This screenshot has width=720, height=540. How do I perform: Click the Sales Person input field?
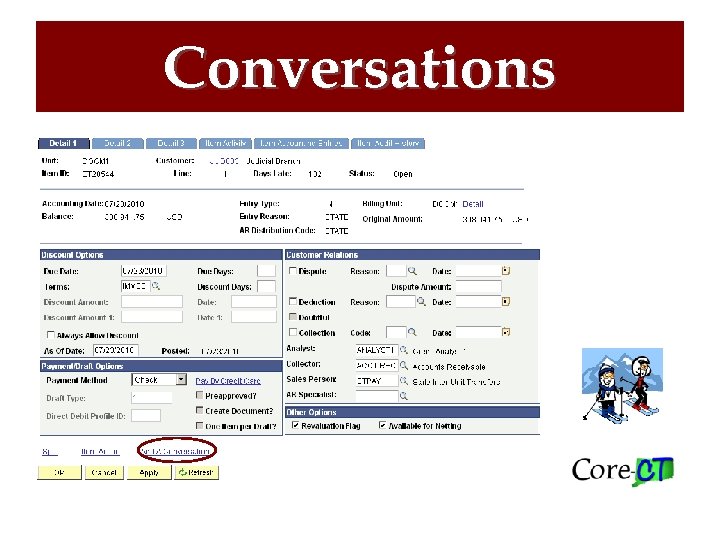pos(377,381)
